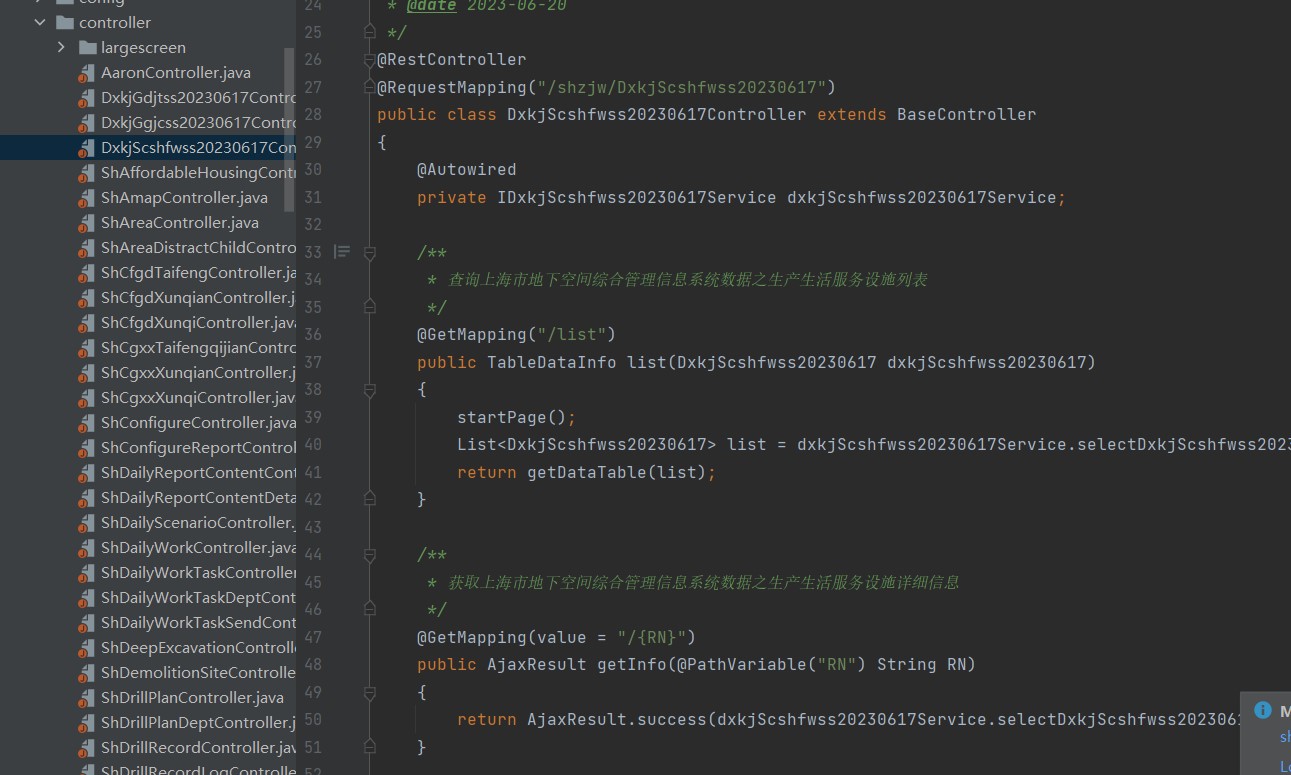Viewport: 1291px width, 775px height.
Task: Open ShAreaDistractChildController file
Action: pos(198,247)
